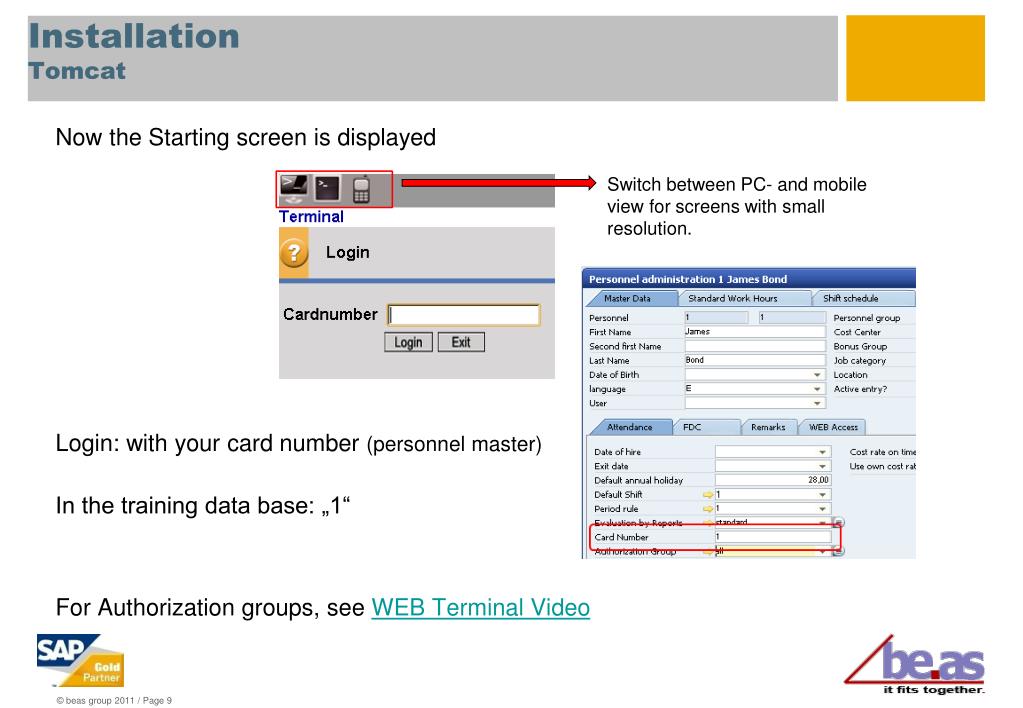Open the WEB Access tab
Image resolution: width=1023 pixels, height=708 pixels.
(x=833, y=427)
